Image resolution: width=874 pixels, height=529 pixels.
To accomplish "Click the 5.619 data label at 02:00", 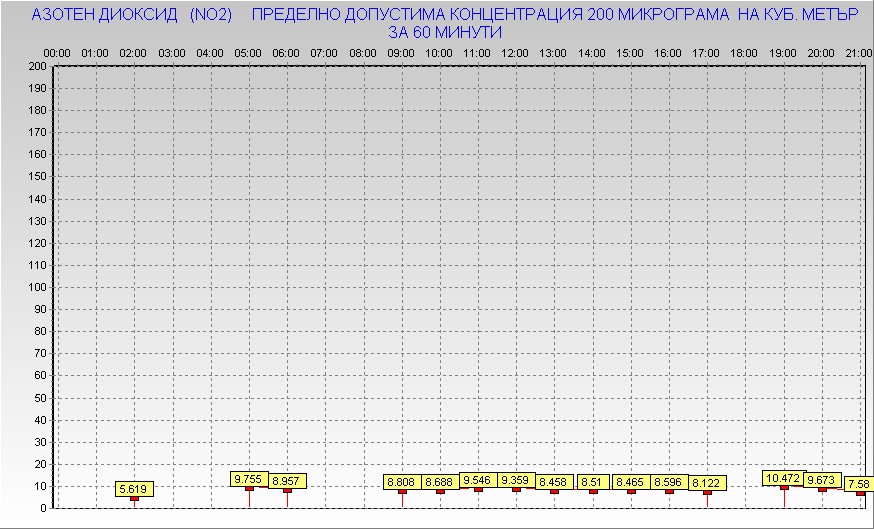I will pos(134,489).
